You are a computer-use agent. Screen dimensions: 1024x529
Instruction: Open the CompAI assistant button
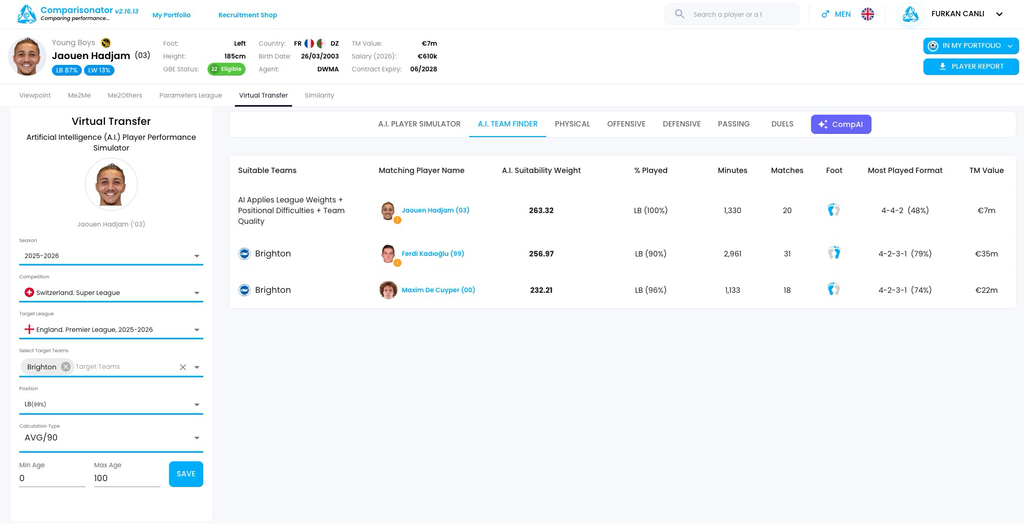click(841, 124)
